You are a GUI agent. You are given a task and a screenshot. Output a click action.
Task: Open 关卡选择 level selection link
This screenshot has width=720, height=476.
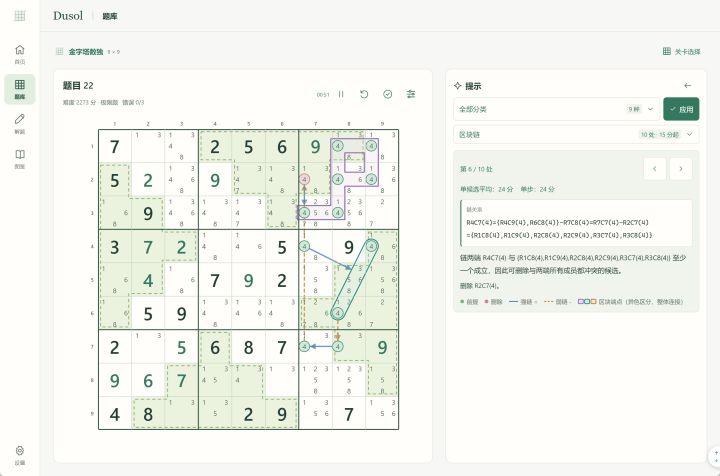[x=682, y=51]
